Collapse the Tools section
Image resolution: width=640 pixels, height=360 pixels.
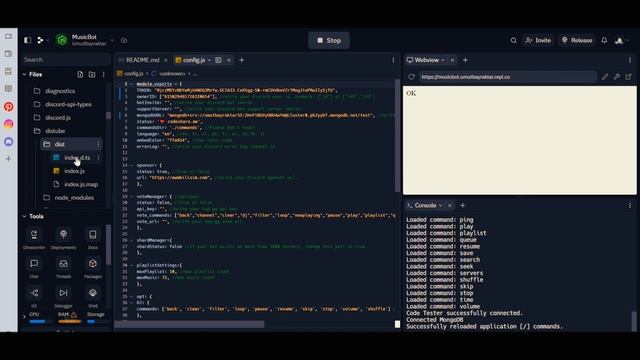coord(24,216)
